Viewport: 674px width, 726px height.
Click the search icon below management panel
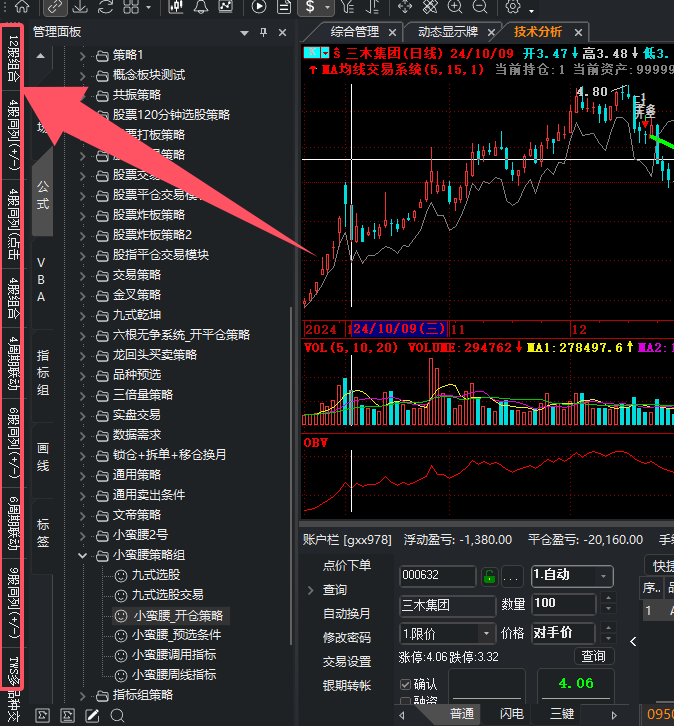click(117, 715)
